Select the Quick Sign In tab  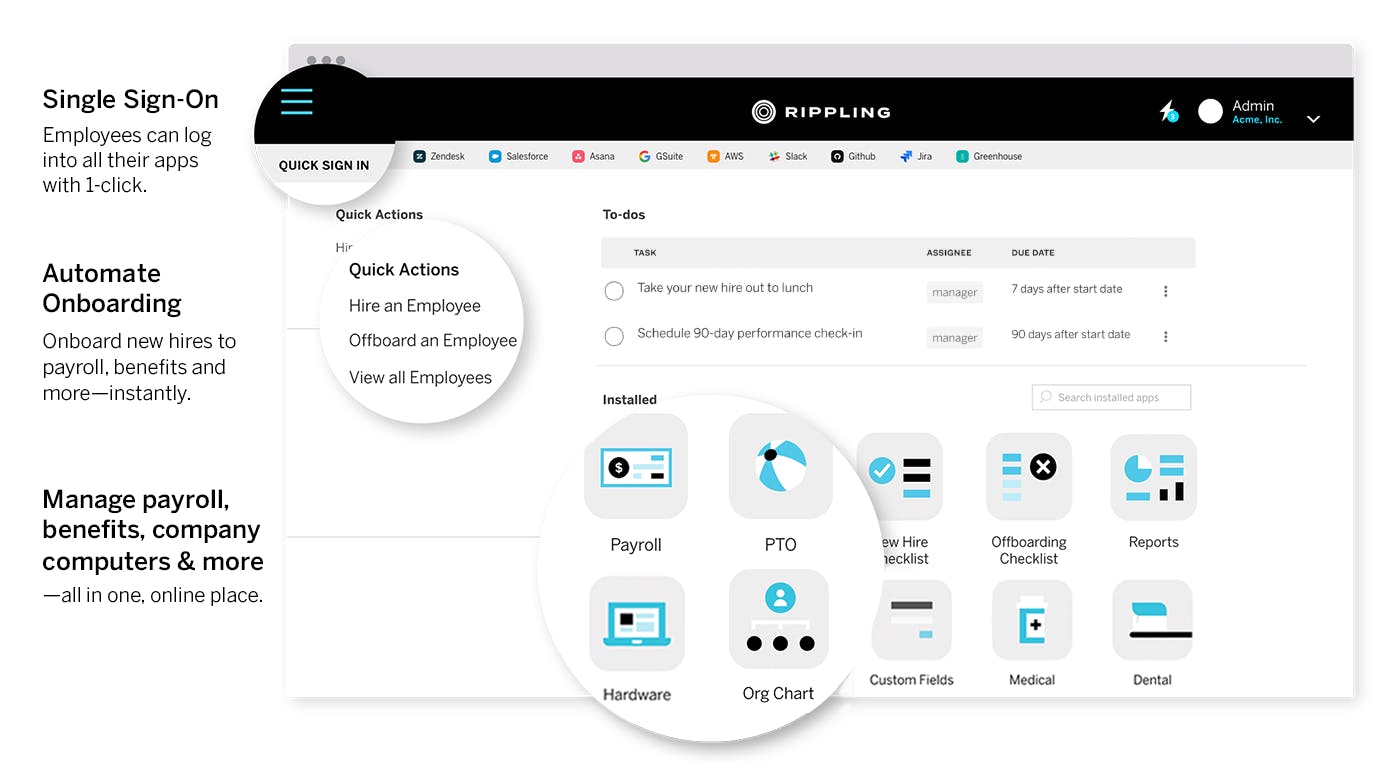click(x=323, y=165)
